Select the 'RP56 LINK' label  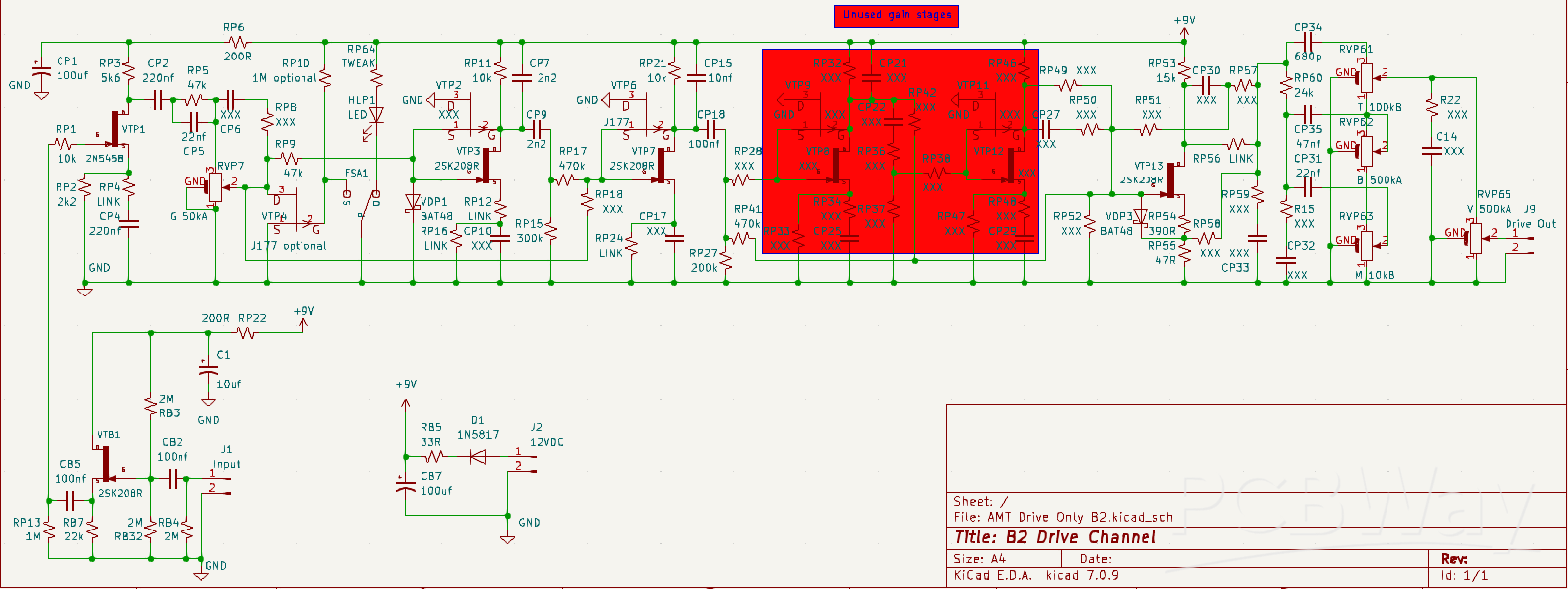point(1223,159)
